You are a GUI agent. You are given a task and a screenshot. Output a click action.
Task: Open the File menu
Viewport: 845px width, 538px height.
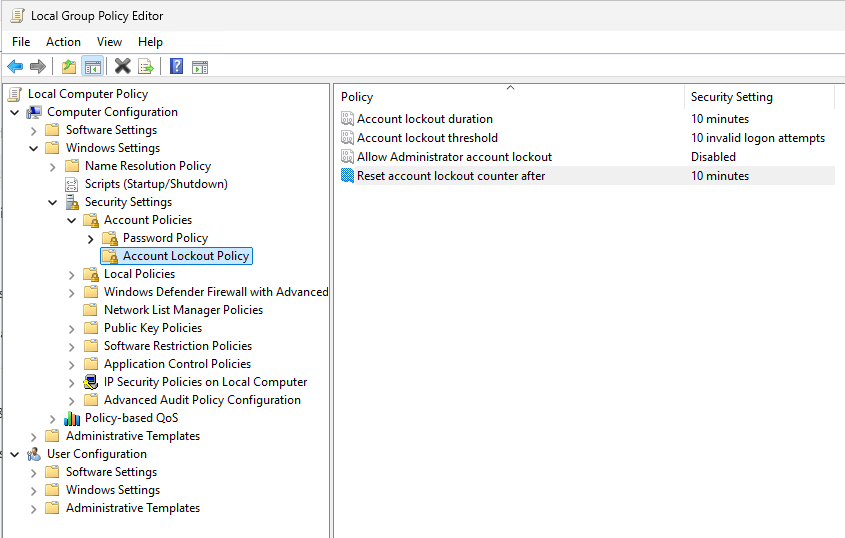21,42
